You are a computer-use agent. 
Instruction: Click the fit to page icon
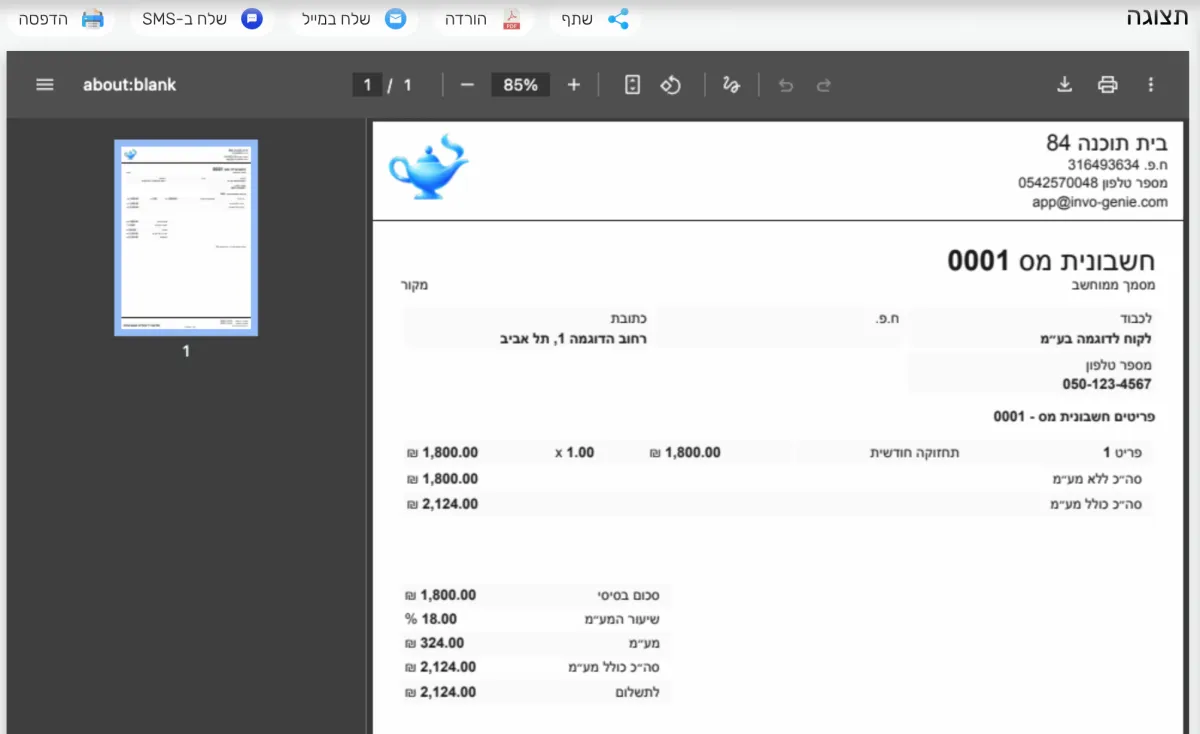tap(632, 85)
